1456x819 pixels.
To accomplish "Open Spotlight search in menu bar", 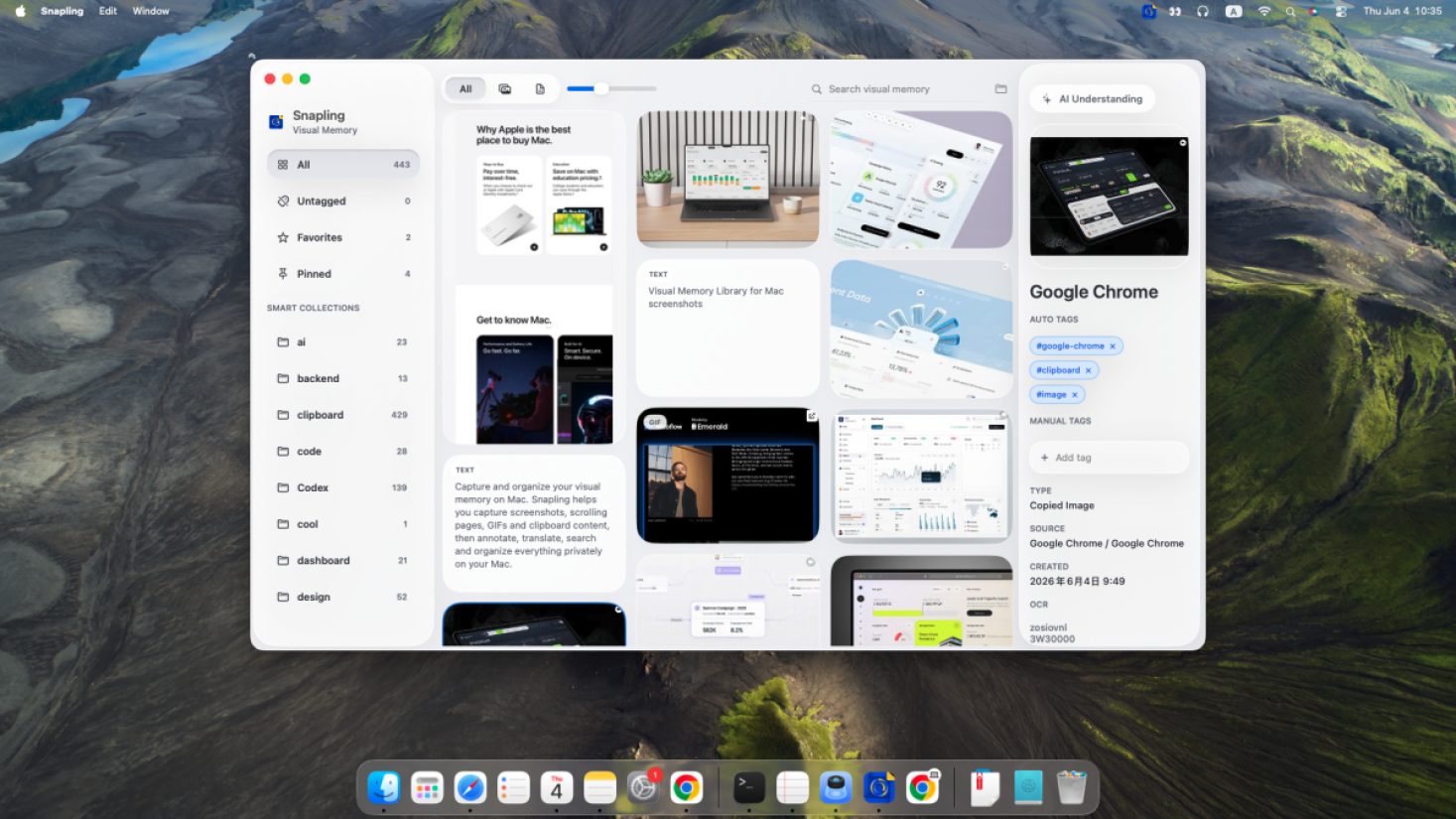I will [1290, 11].
